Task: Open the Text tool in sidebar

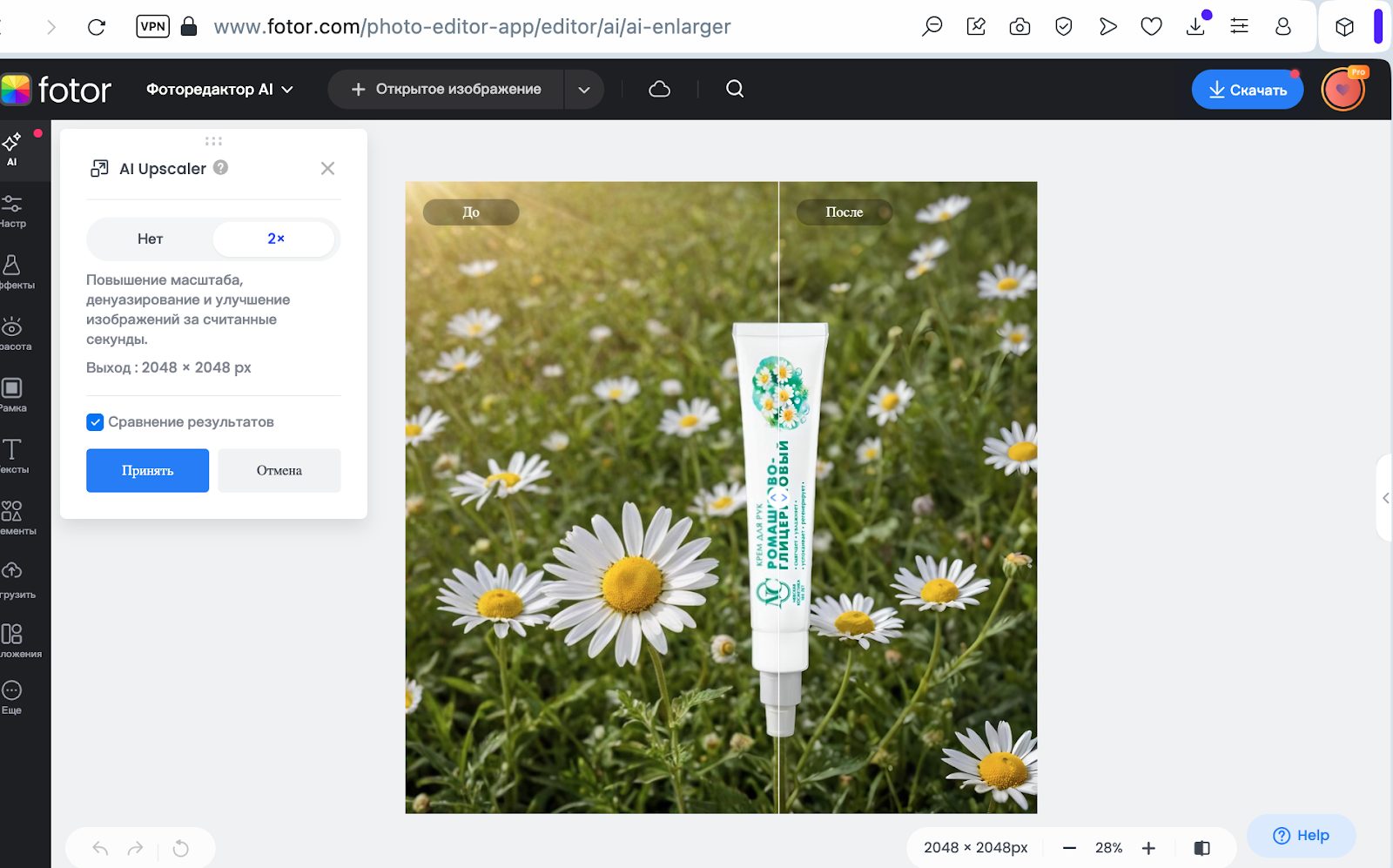Action: tap(12, 455)
